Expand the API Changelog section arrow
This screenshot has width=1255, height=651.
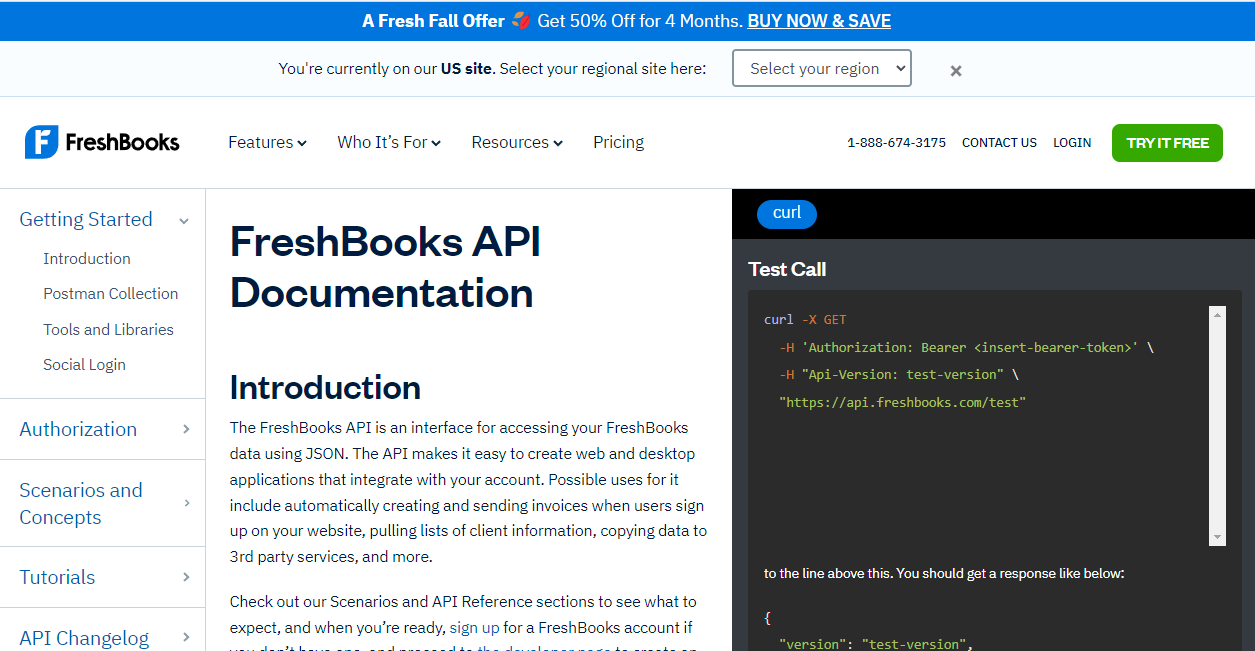pyautogui.click(x=186, y=637)
